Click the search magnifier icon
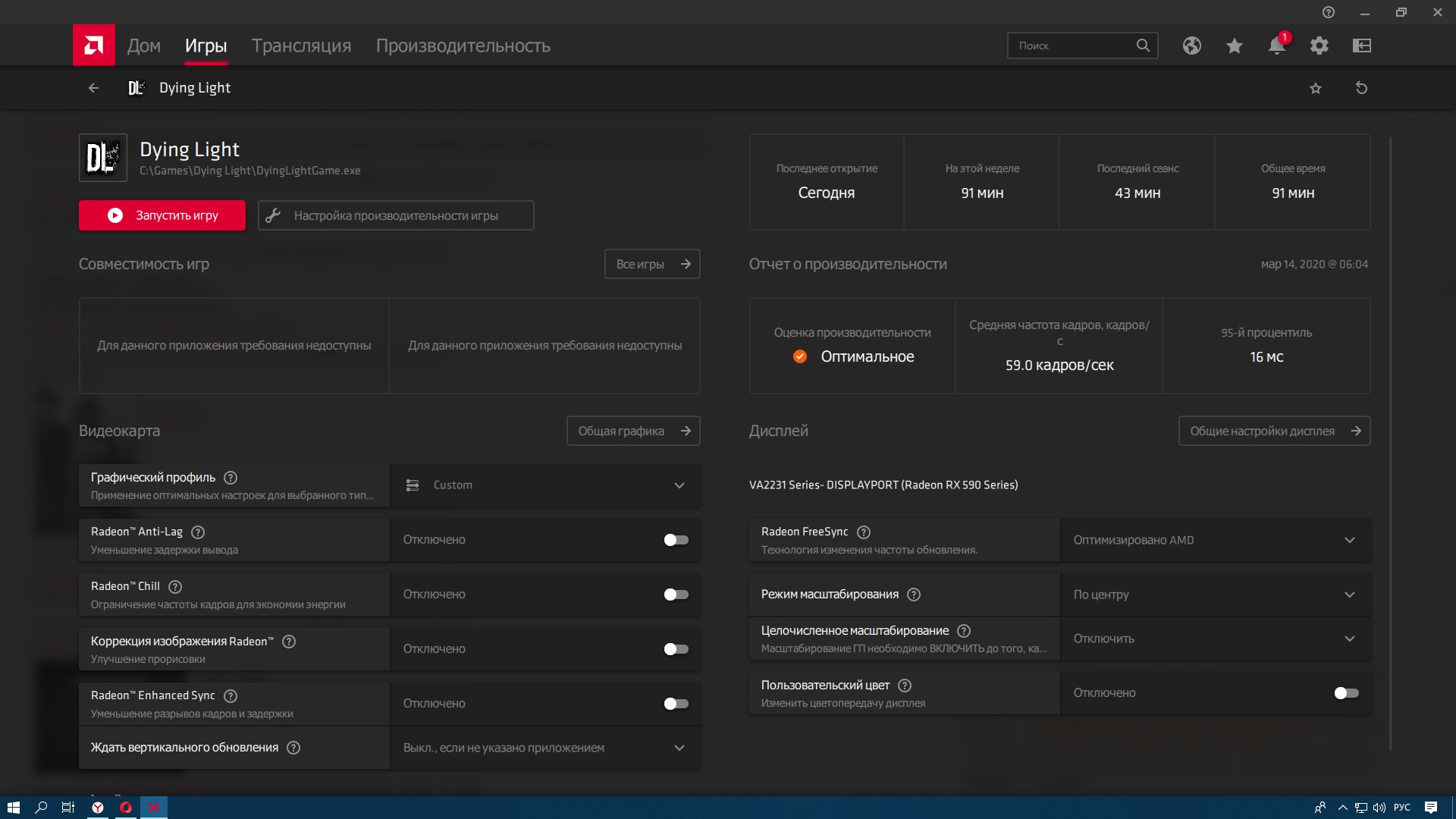This screenshot has width=1456, height=819. 1143,45
